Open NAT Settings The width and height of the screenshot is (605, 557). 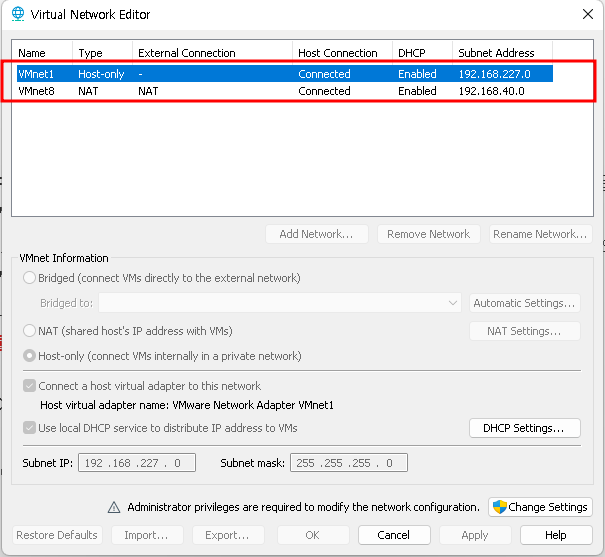click(525, 331)
